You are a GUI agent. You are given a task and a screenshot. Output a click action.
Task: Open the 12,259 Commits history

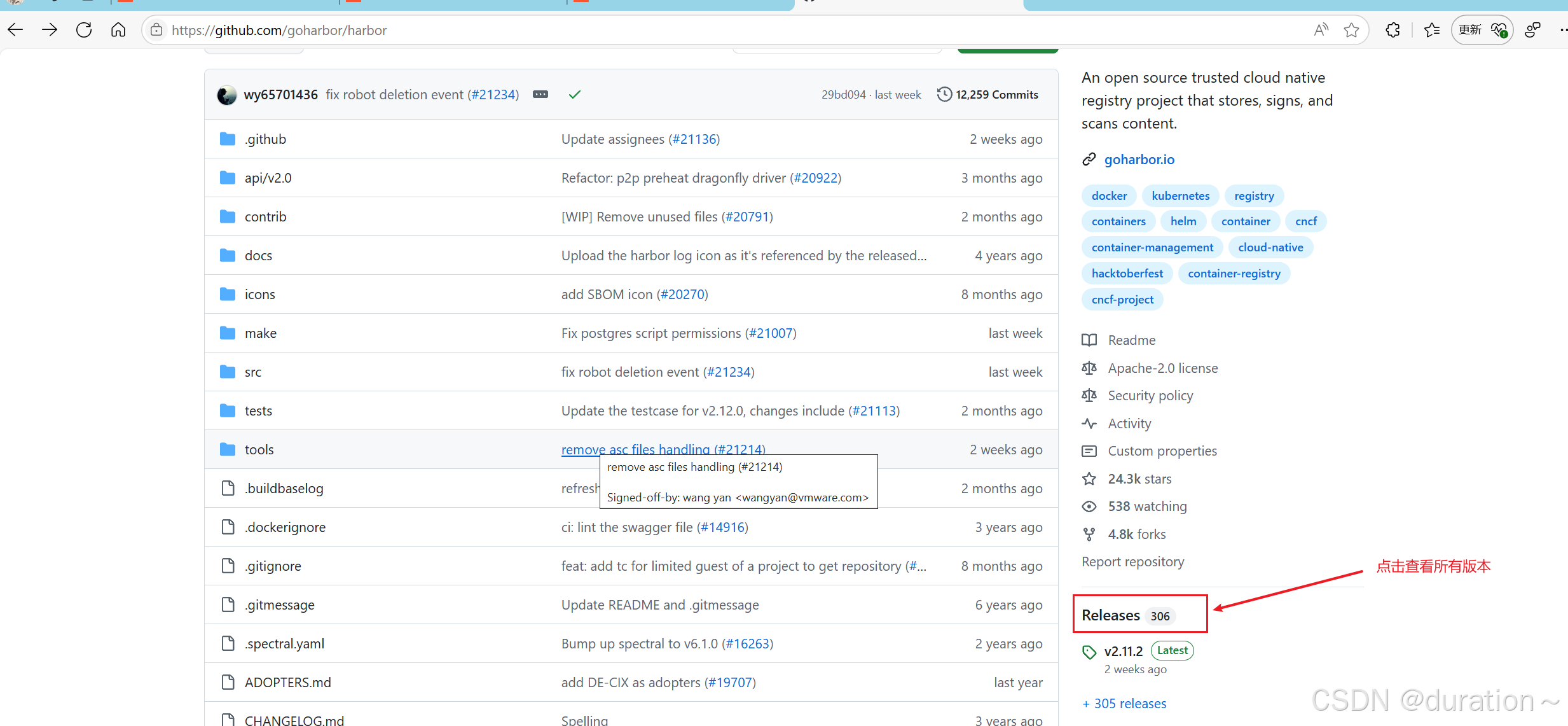tap(987, 94)
